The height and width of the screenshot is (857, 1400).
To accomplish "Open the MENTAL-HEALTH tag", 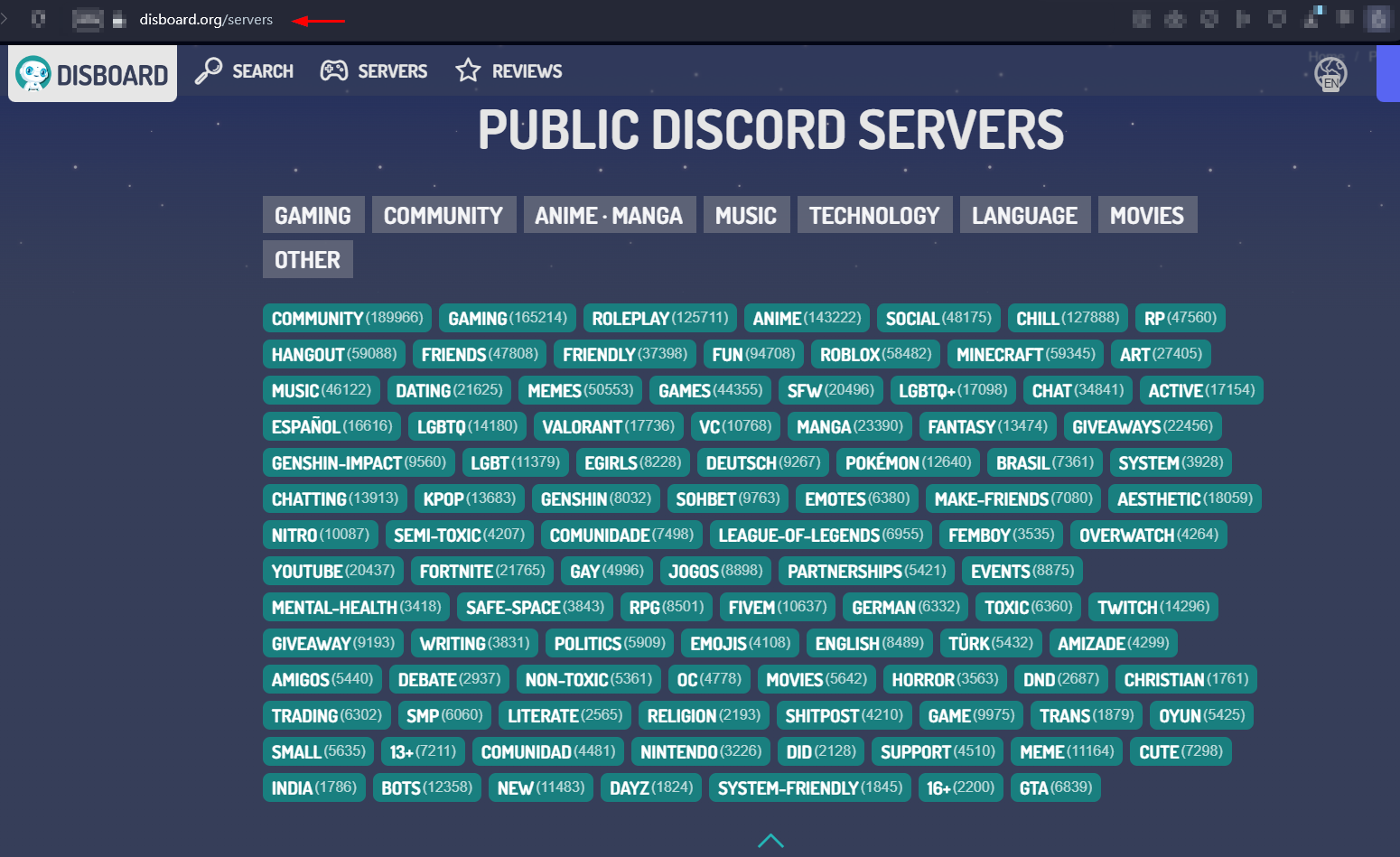I will pos(357,607).
